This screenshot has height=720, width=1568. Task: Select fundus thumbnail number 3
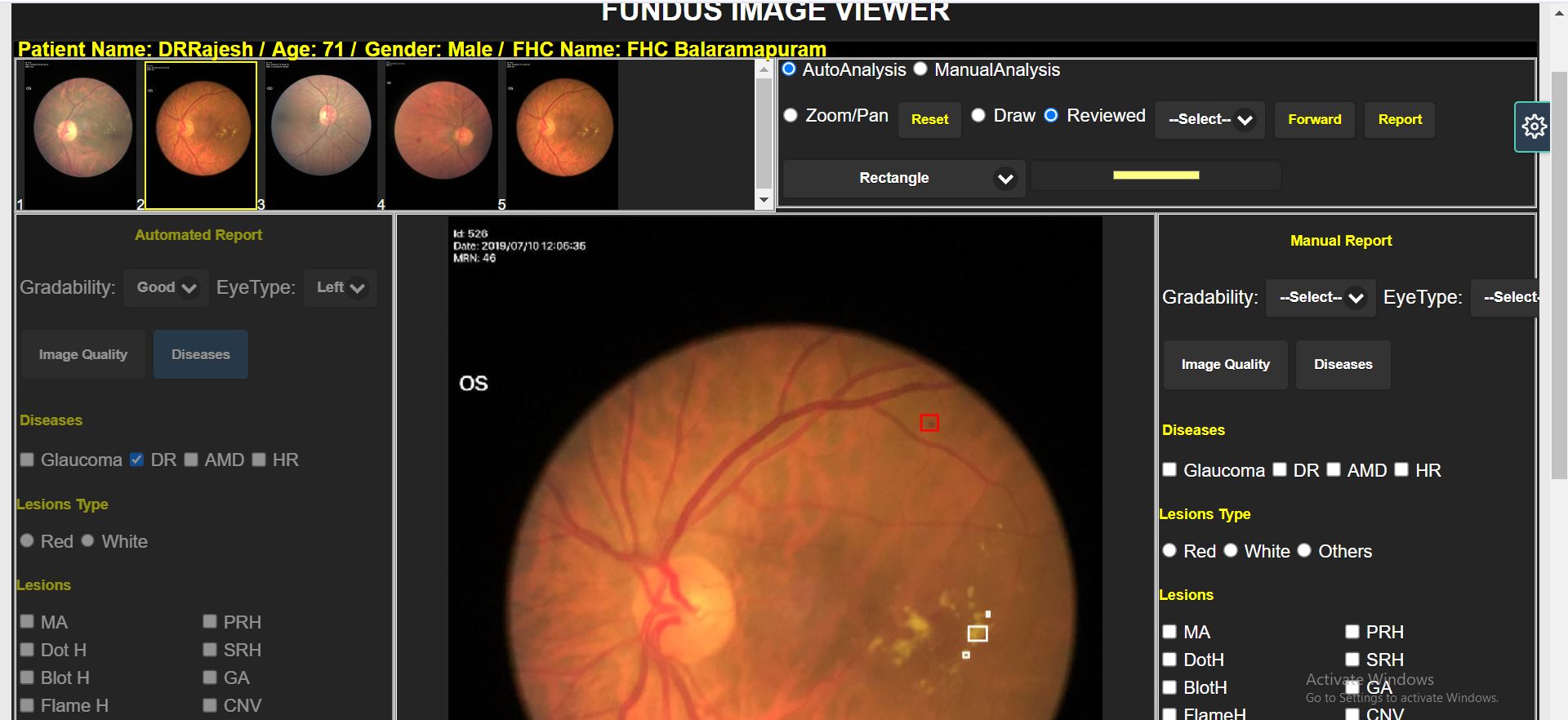[x=321, y=135]
